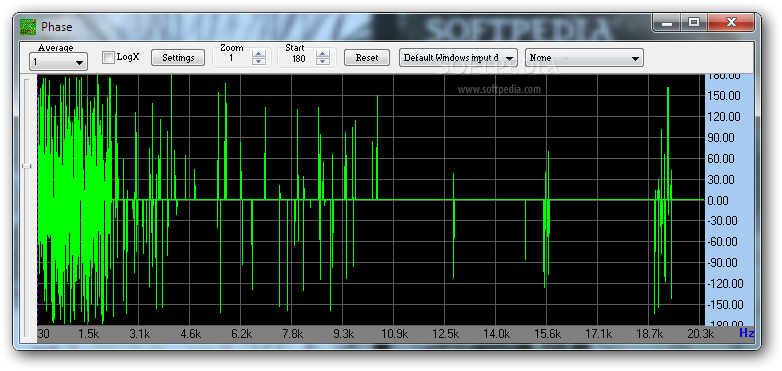Viewport: 782px width, 371px height.
Task: Click the vertical slider handle left of graph
Action: (26, 166)
